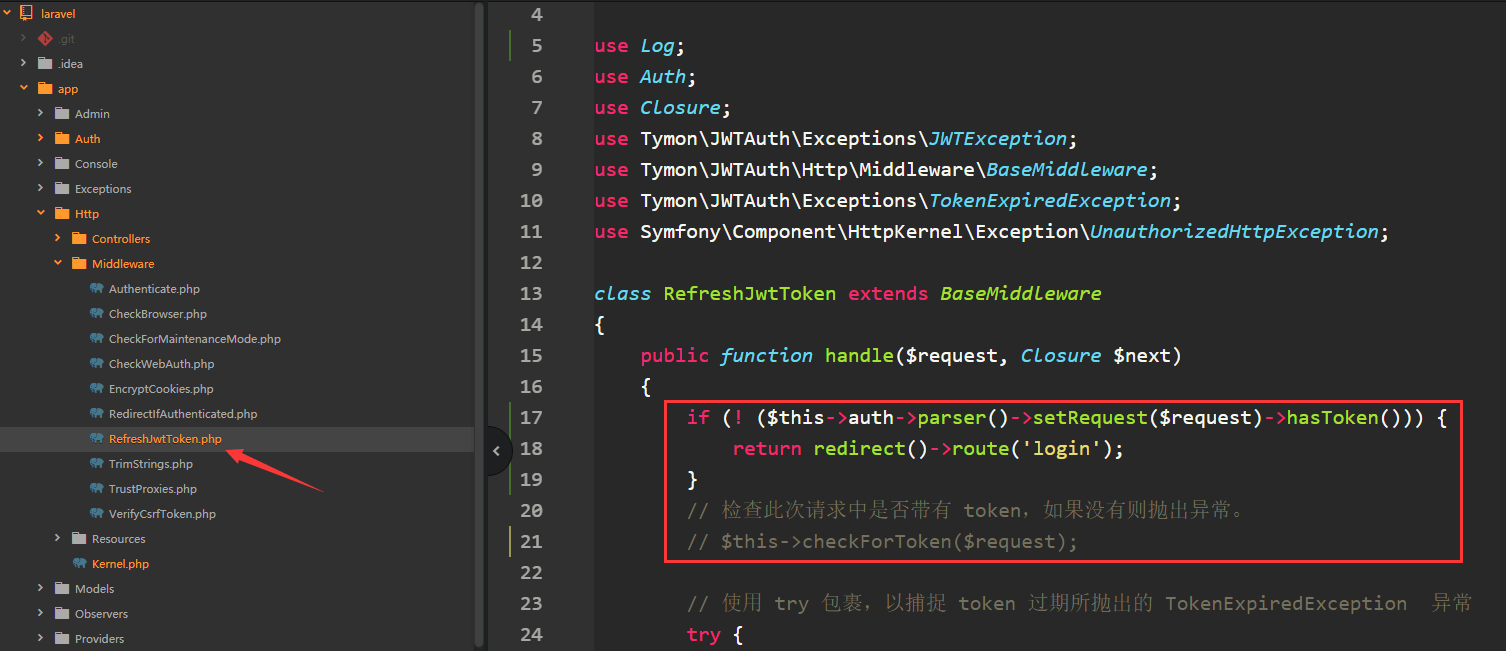Click line number 17 in the gutter

pyautogui.click(x=531, y=417)
